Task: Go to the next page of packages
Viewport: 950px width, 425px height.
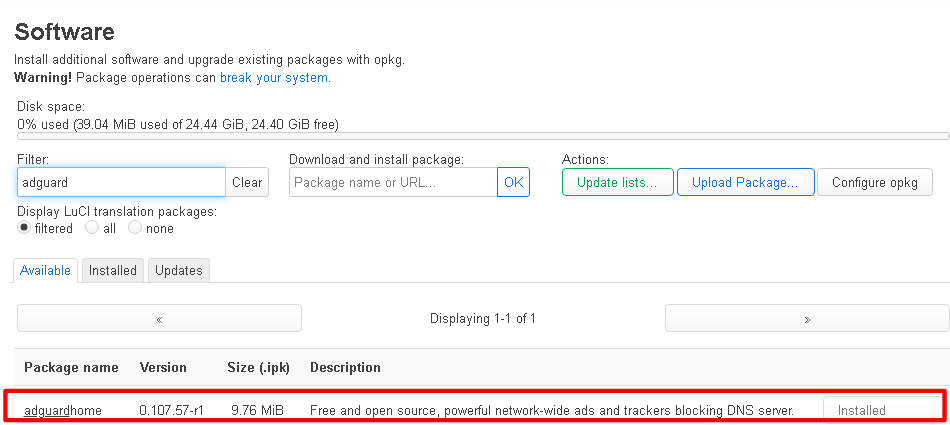Action: tap(807, 318)
